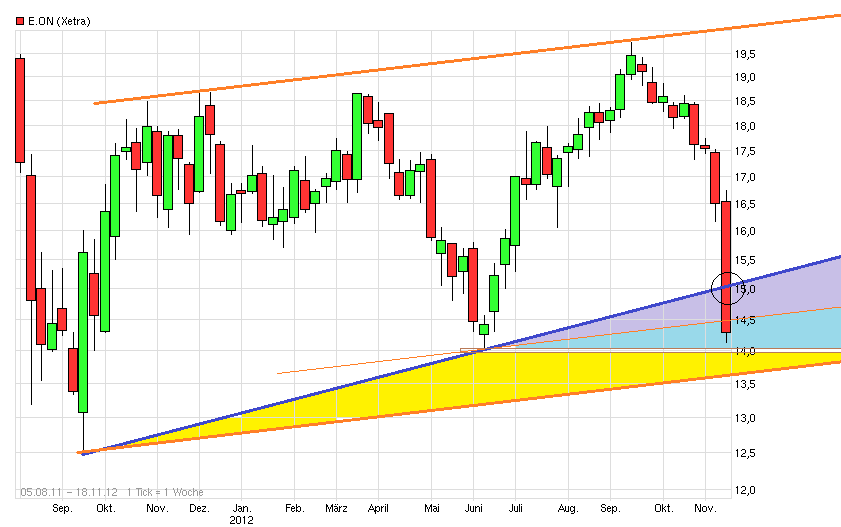Screen dimensions: 841x527
Task: Click the Sep. label at axis start
Action: pos(62,508)
